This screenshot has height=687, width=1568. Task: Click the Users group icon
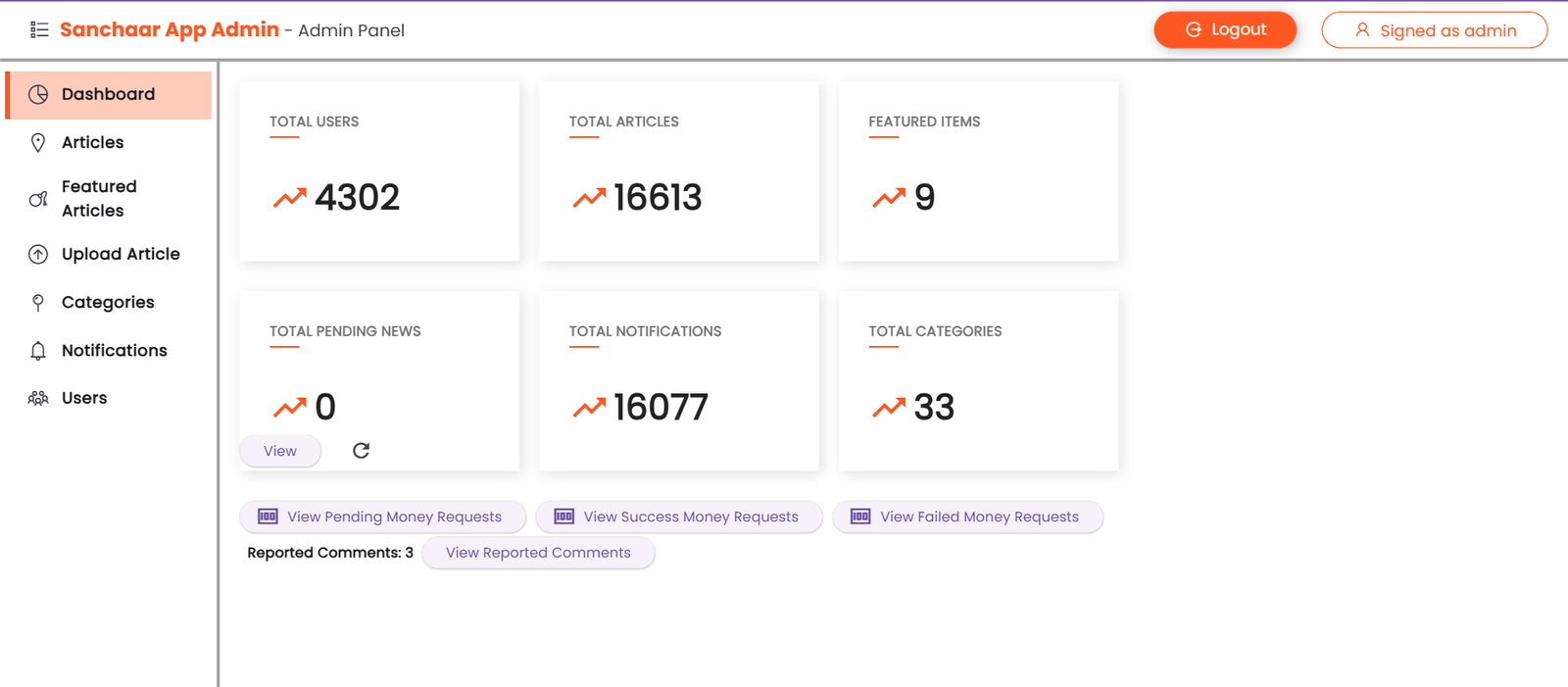click(x=38, y=399)
